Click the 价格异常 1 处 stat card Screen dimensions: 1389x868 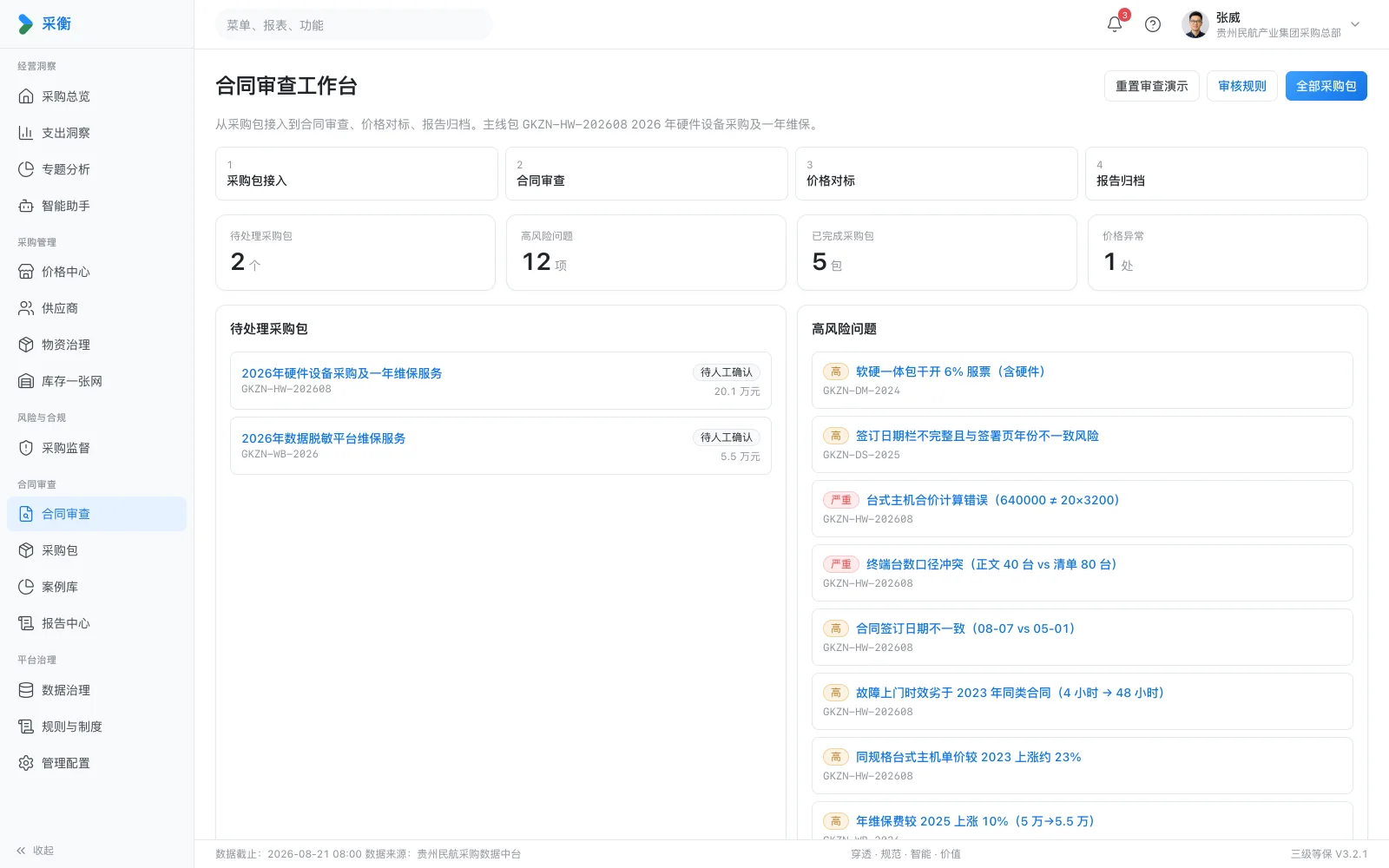1228,253
